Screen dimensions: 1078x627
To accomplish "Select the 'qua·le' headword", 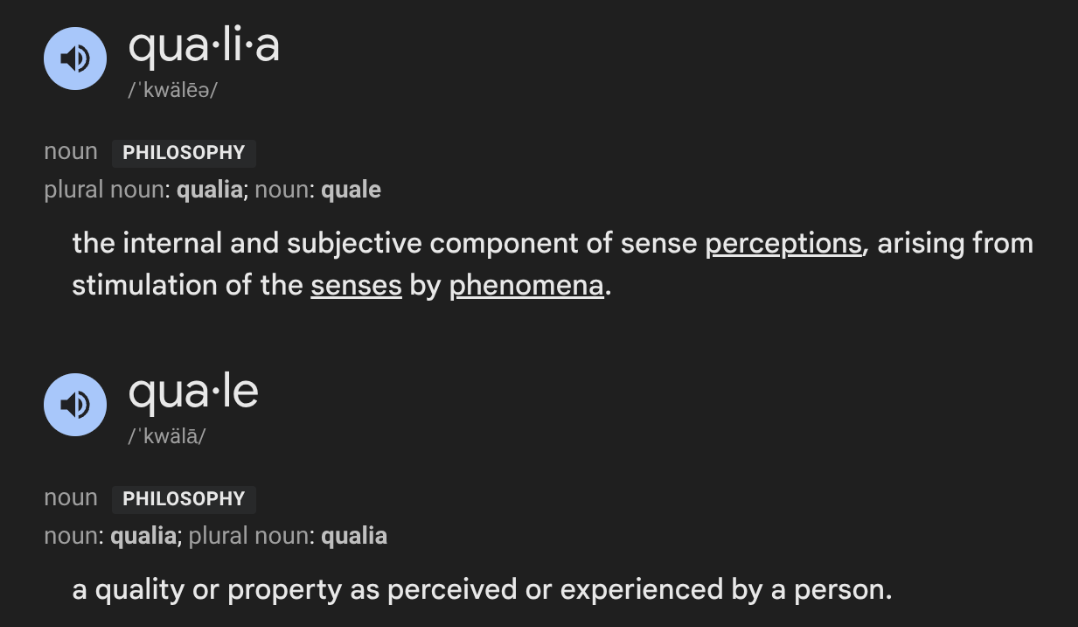I will tap(193, 393).
